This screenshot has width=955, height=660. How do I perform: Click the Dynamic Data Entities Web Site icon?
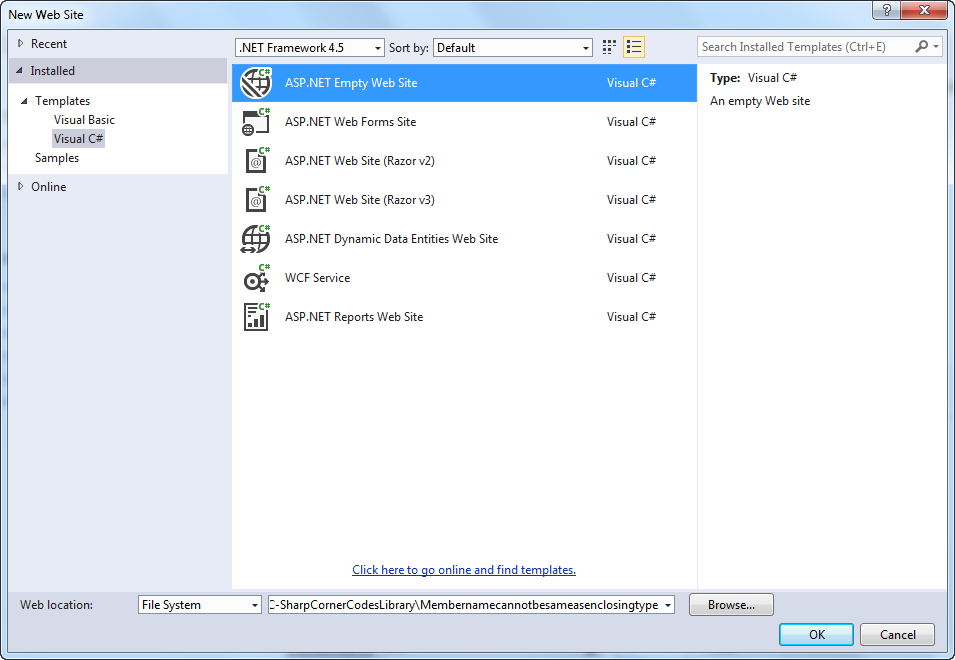pos(256,239)
